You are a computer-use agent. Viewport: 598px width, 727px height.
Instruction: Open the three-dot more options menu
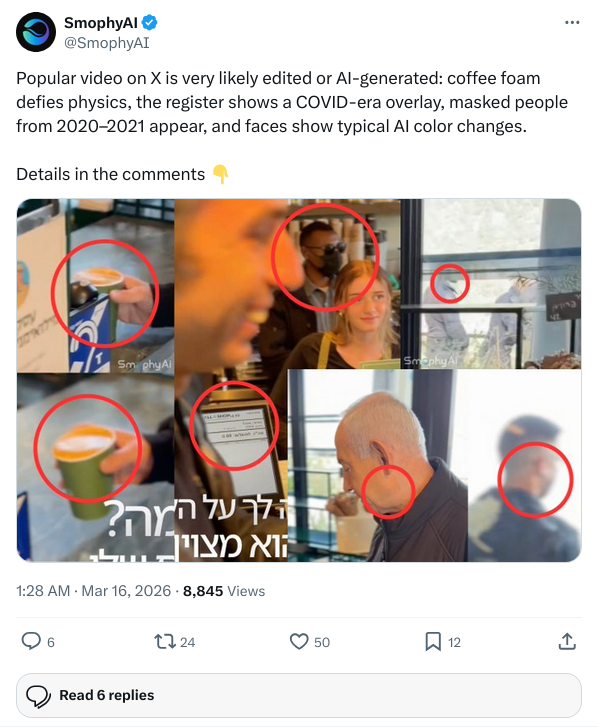[572, 22]
